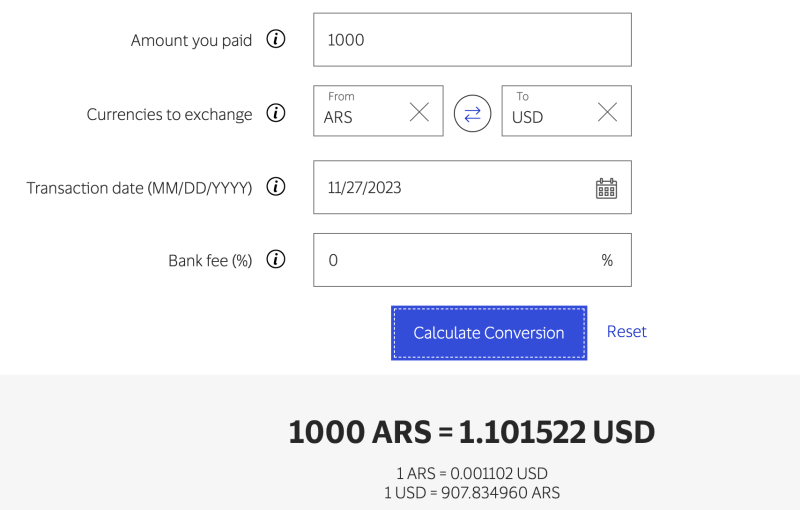The image size is (800, 510).
Task: Clear the USD To currency
Action: click(x=607, y=112)
